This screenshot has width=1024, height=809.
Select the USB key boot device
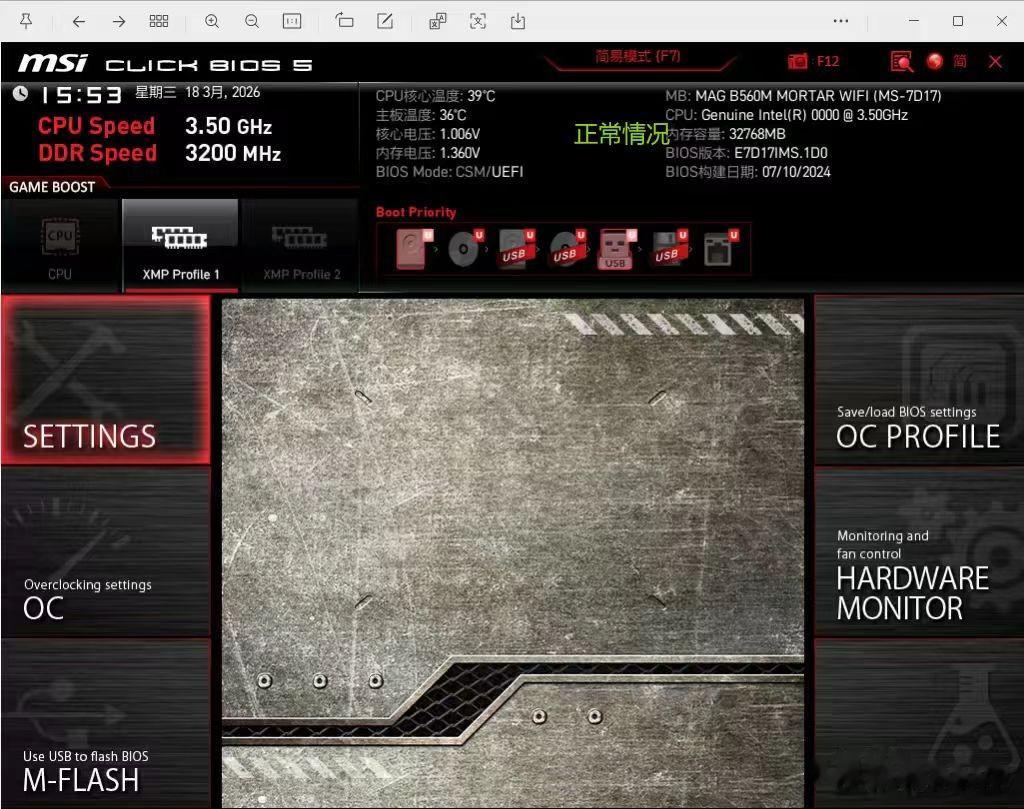616,249
